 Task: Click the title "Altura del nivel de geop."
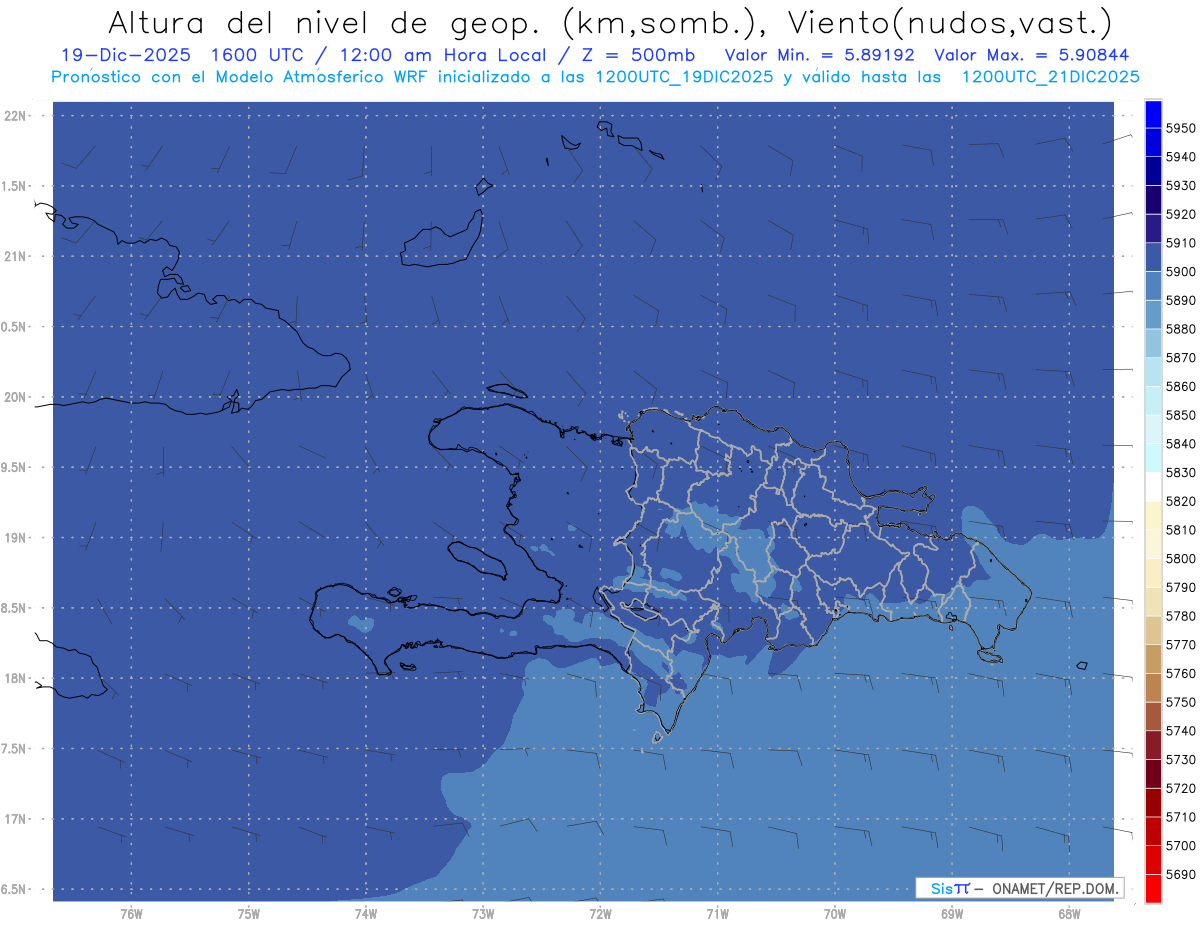(x=324, y=22)
